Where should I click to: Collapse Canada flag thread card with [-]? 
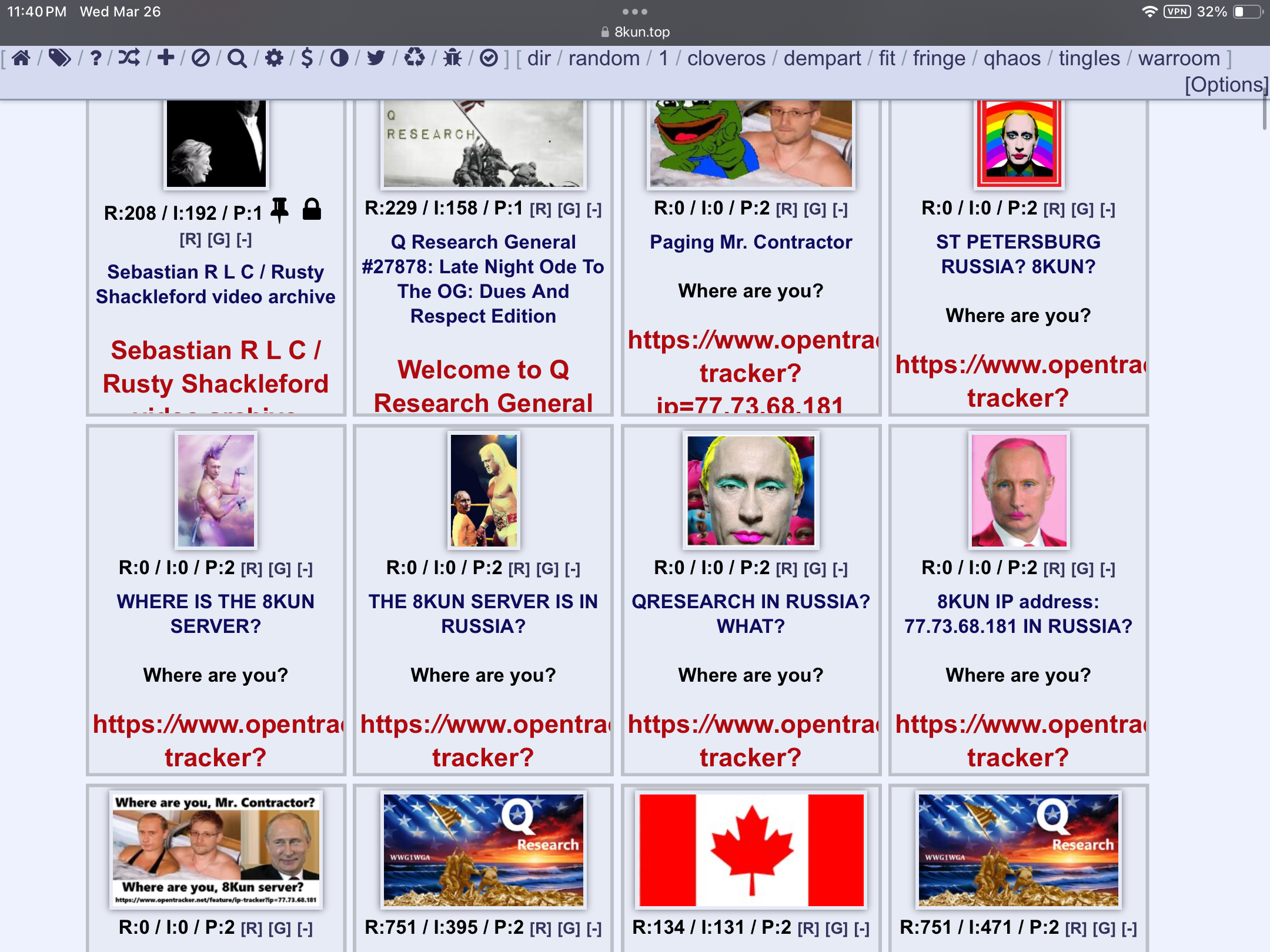click(862, 928)
